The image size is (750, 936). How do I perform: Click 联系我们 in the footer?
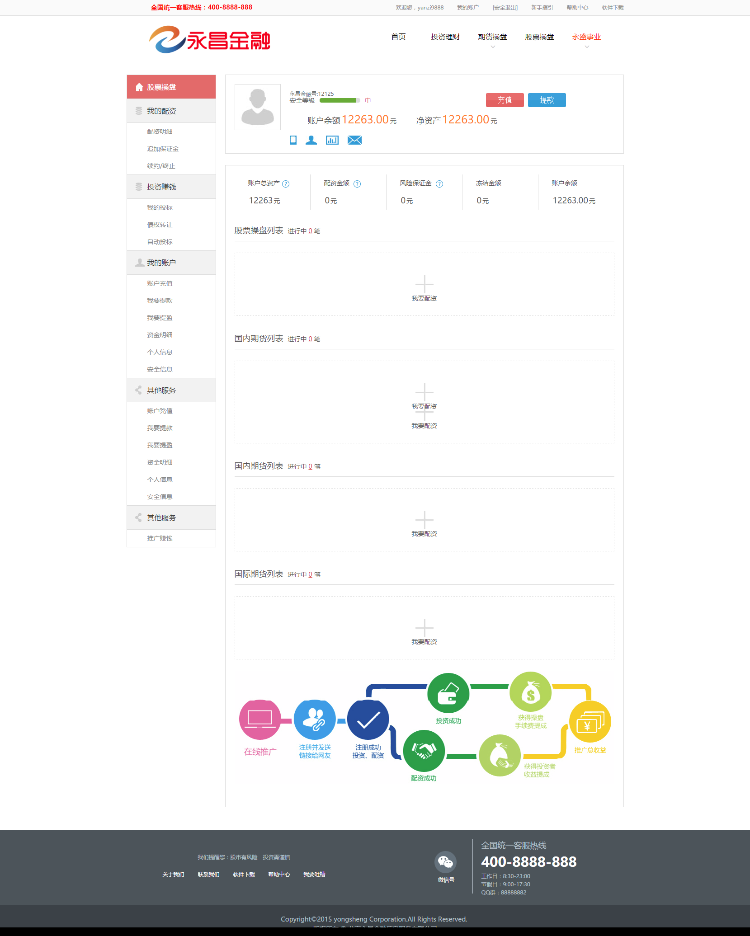208,875
